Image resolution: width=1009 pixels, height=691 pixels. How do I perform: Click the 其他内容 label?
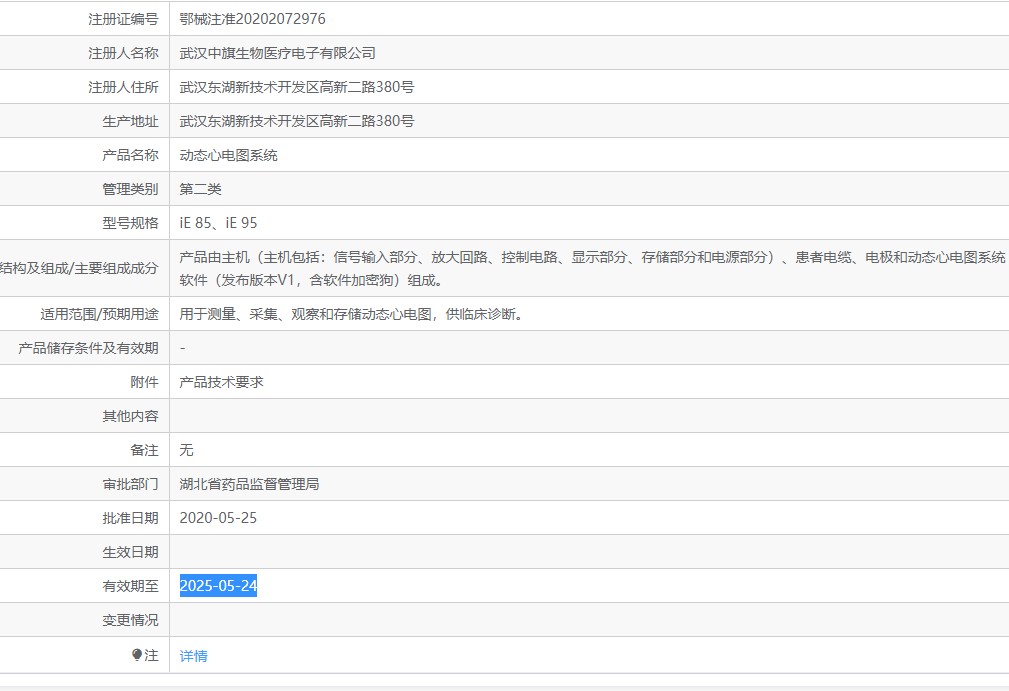(x=130, y=416)
